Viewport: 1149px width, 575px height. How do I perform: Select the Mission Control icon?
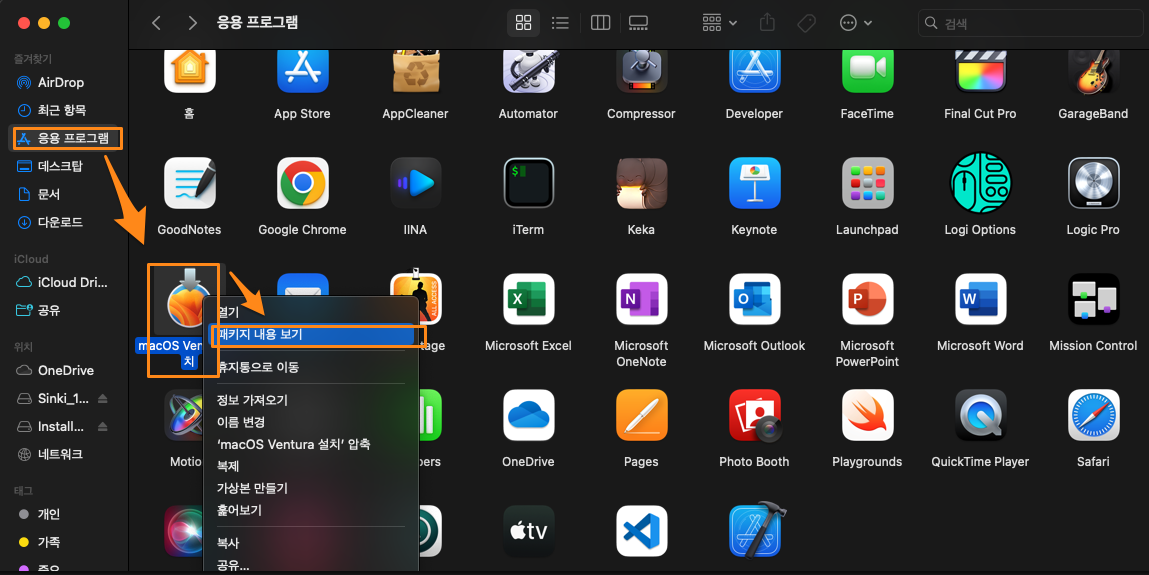point(1093,299)
